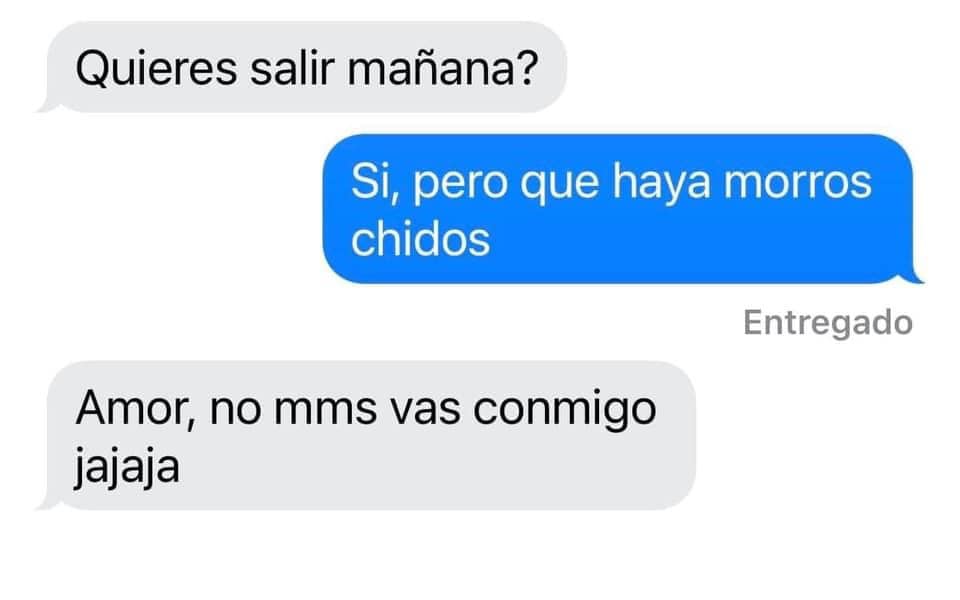The height and width of the screenshot is (600, 960).
Task: Click the word 'chidos' in blue bubble
Action: click(x=421, y=239)
